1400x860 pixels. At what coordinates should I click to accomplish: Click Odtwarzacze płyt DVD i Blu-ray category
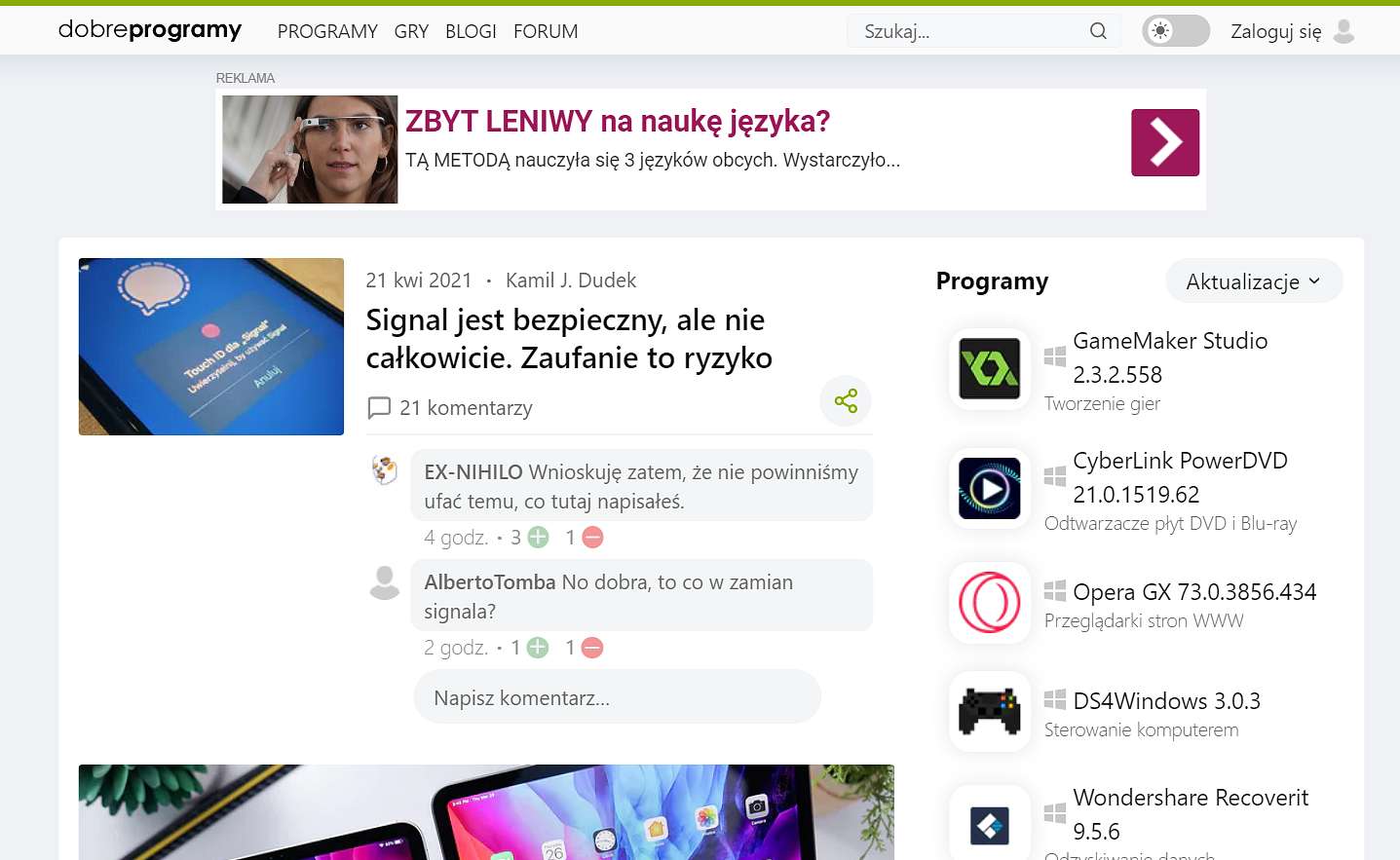pyautogui.click(x=1170, y=523)
